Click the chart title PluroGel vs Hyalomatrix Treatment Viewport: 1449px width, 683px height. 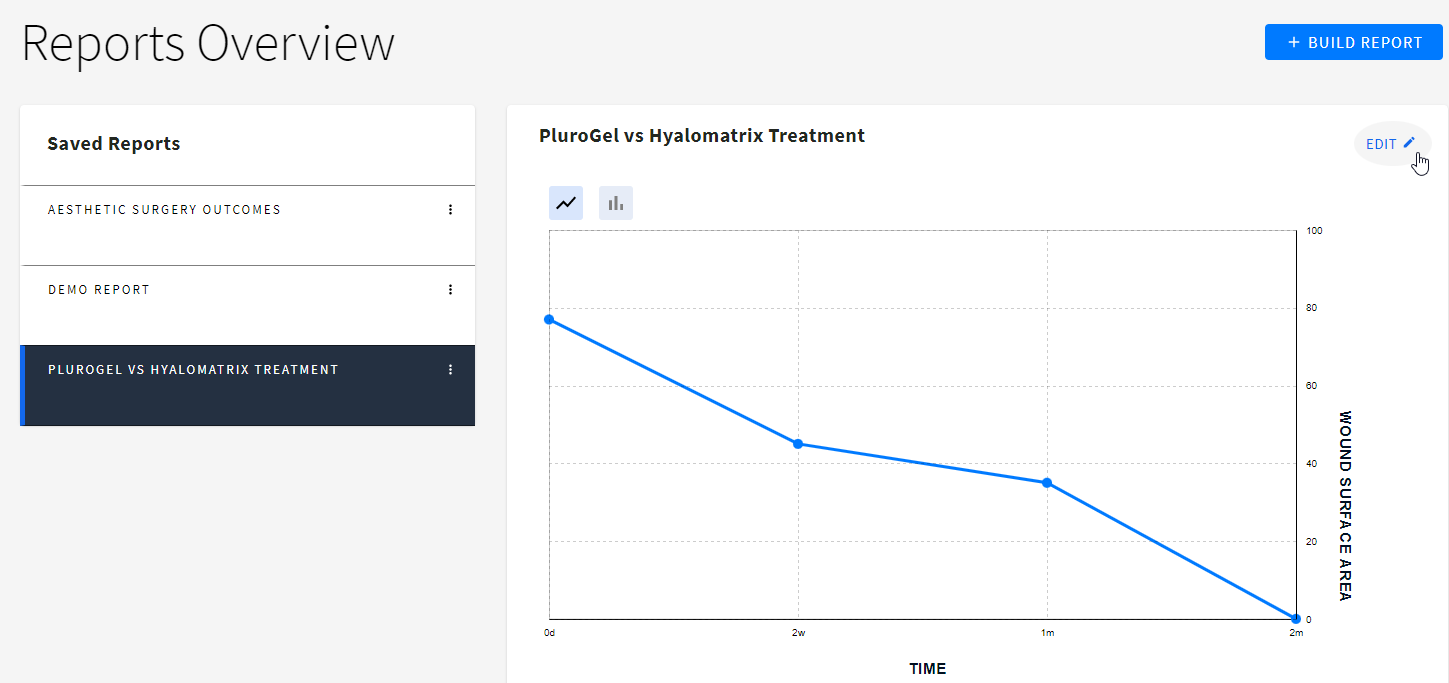(x=701, y=136)
